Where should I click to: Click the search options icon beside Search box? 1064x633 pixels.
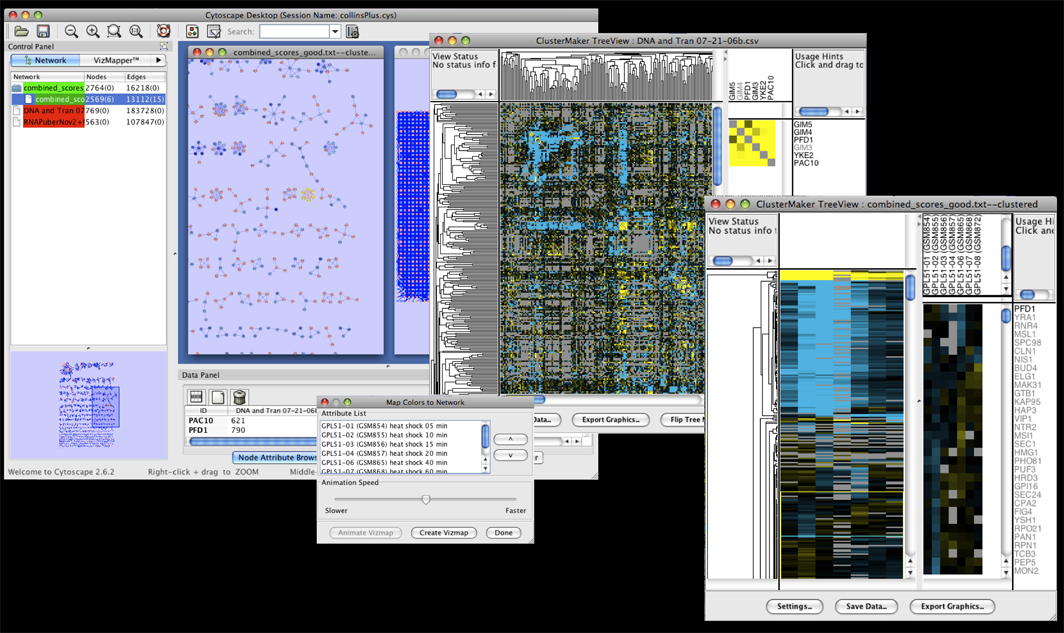[352, 32]
